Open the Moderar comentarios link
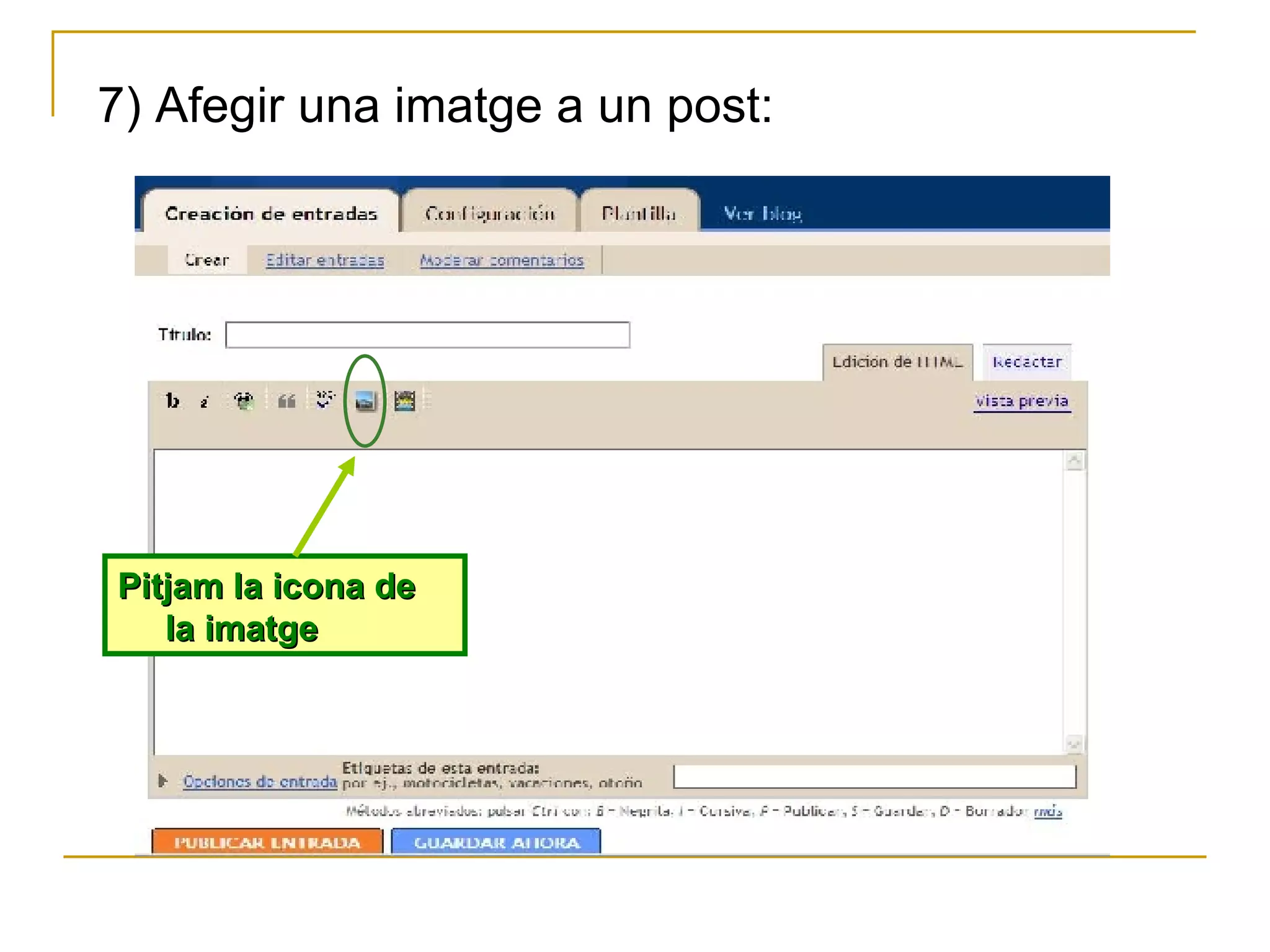 click(502, 260)
